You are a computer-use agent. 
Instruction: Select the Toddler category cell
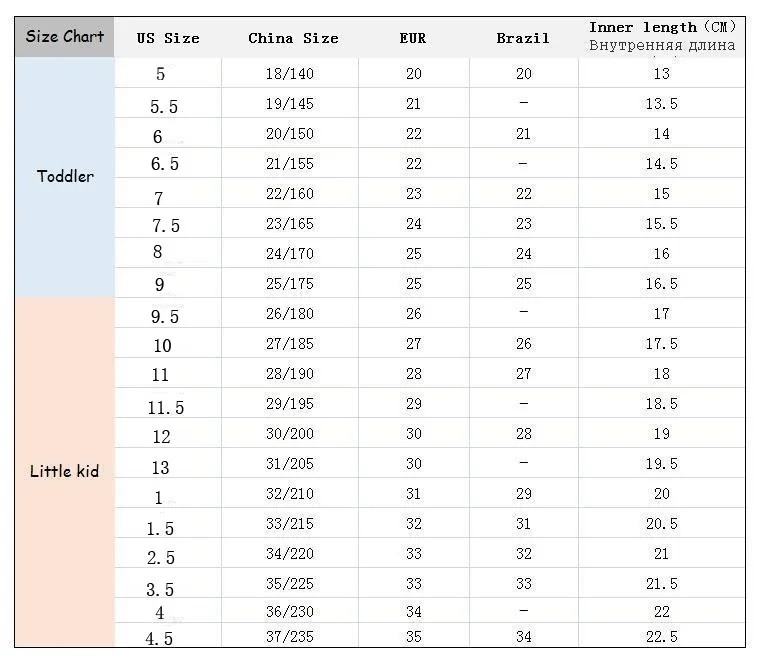point(65,177)
